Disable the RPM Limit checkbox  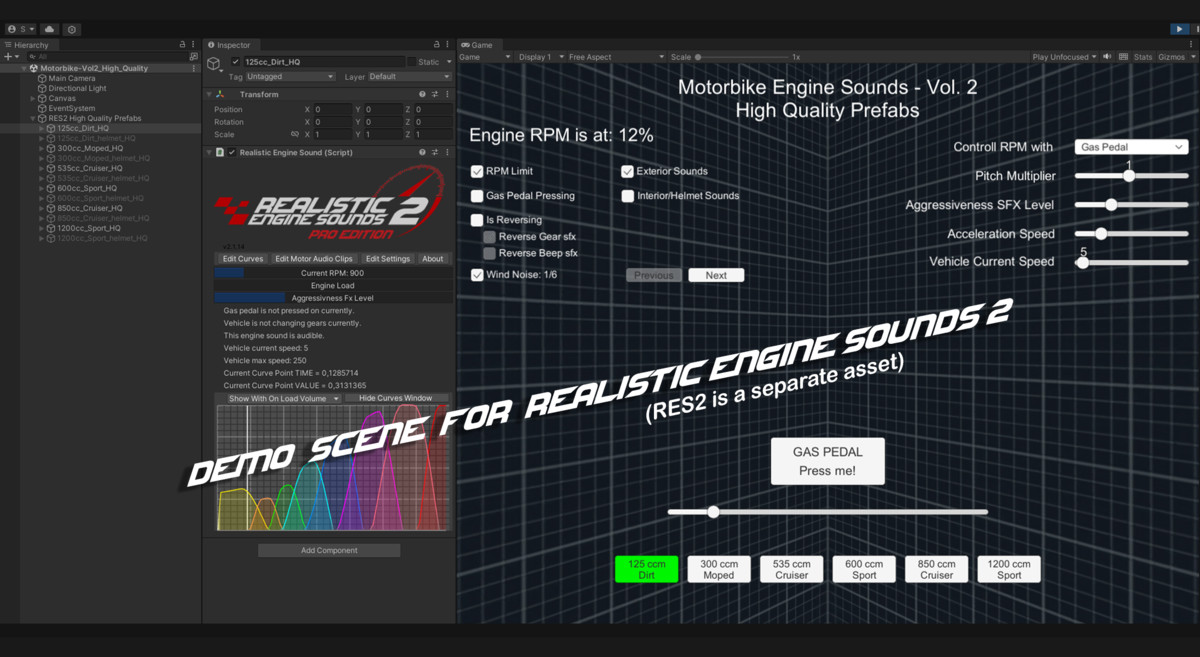[x=477, y=171]
